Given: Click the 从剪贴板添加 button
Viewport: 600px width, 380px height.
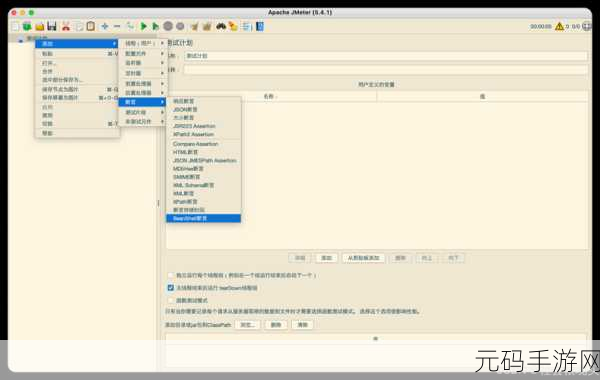Looking at the screenshot, I should coord(363,258).
